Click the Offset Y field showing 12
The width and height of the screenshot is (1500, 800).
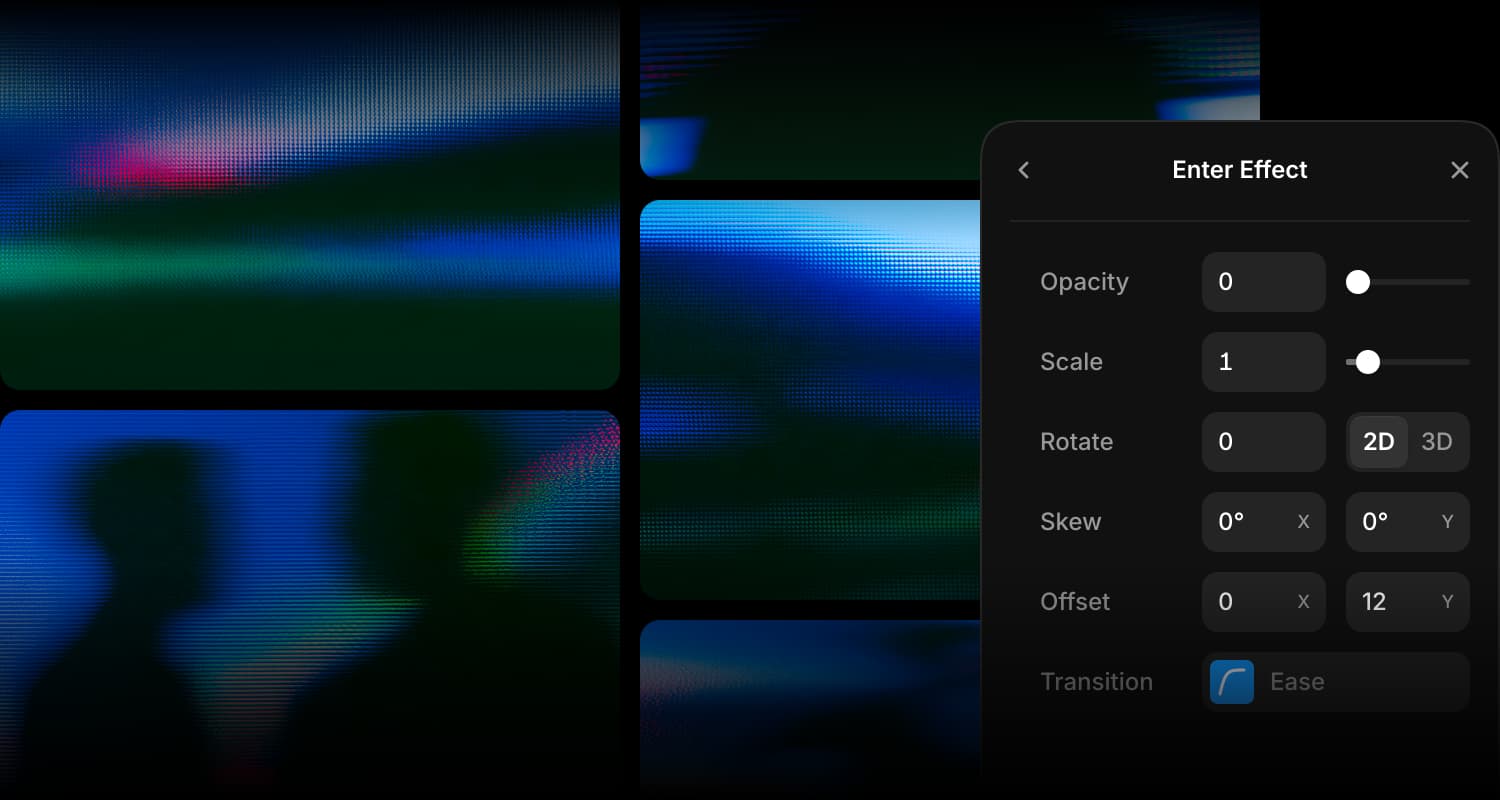[x=1408, y=602]
